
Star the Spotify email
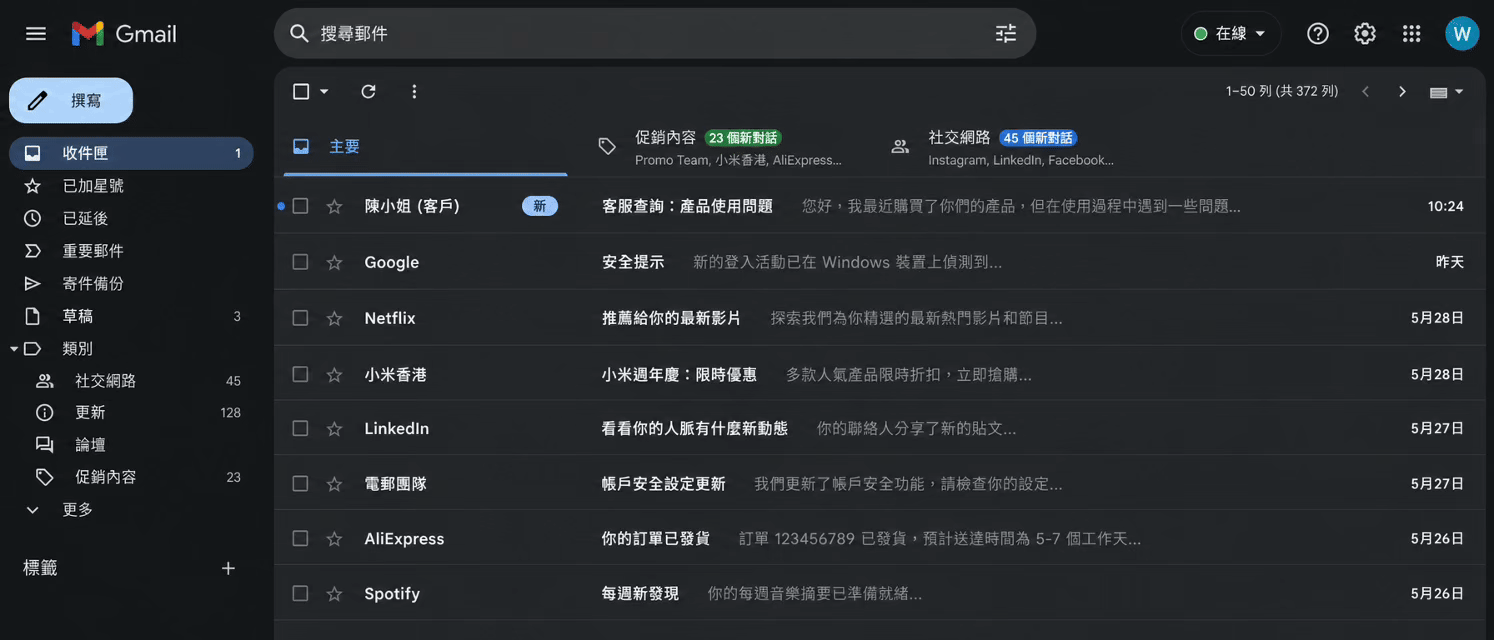[334, 594]
